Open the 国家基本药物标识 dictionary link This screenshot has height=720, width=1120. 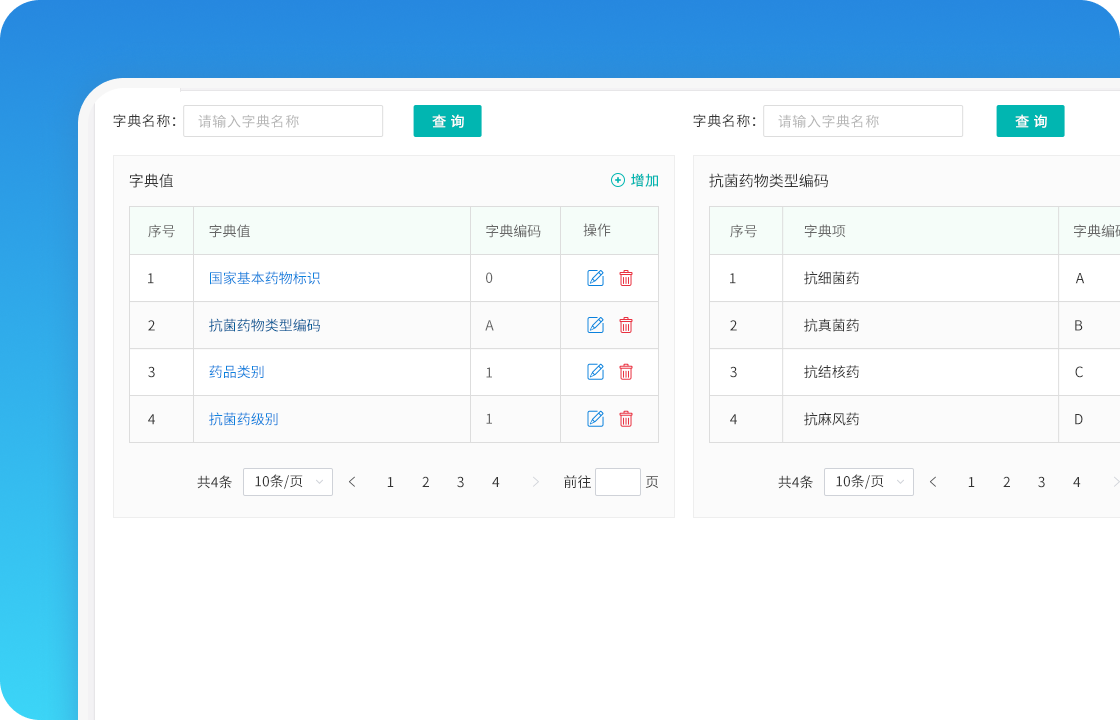264,278
